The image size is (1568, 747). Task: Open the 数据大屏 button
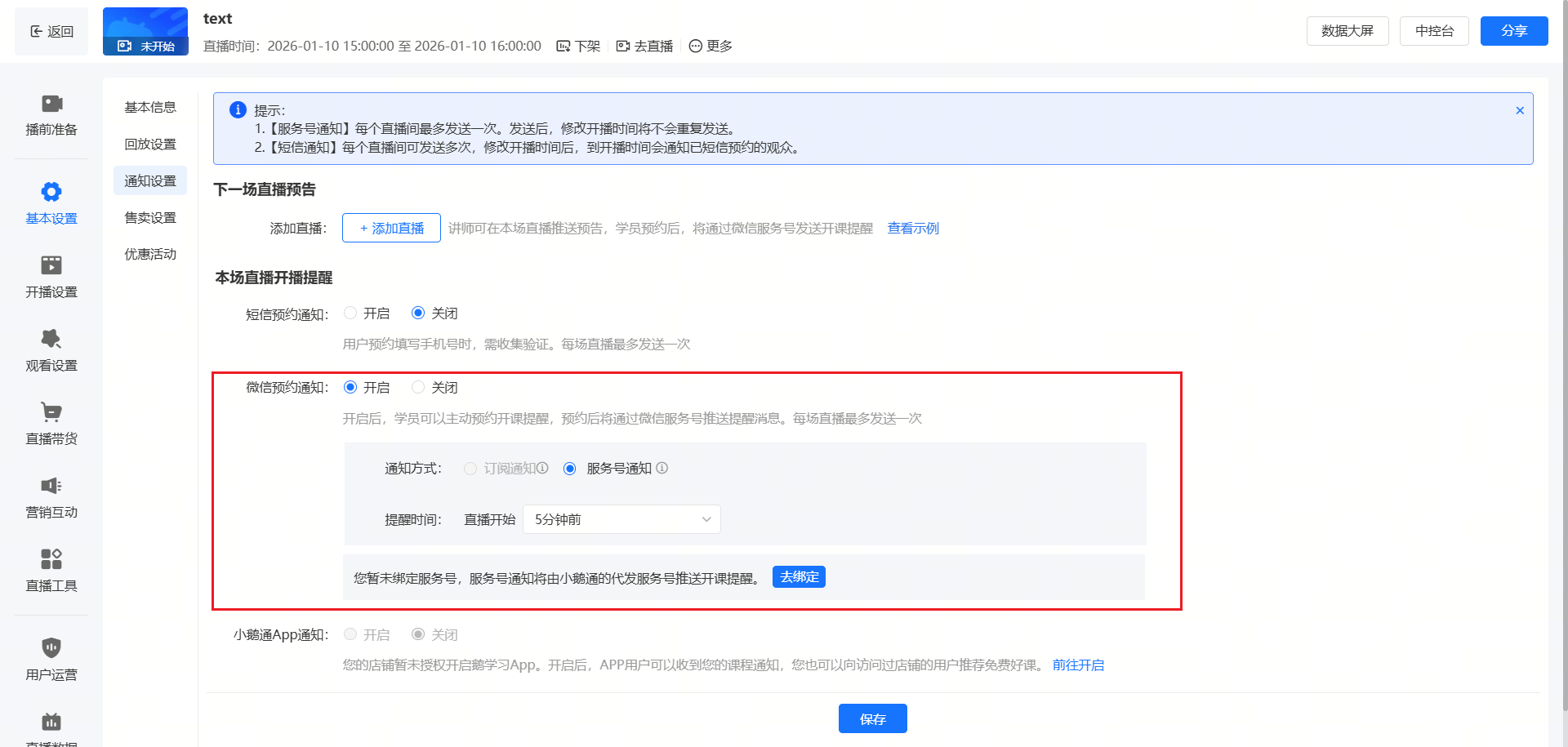point(1347,31)
